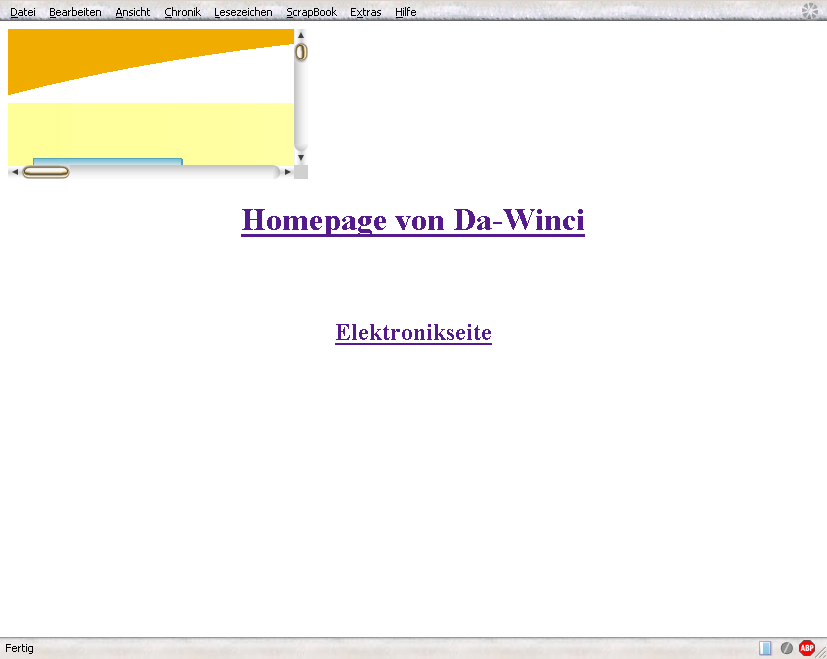827x659 pixels.
Task: Click the vertical scrollbar thumb in the frame
Action: 301,52
